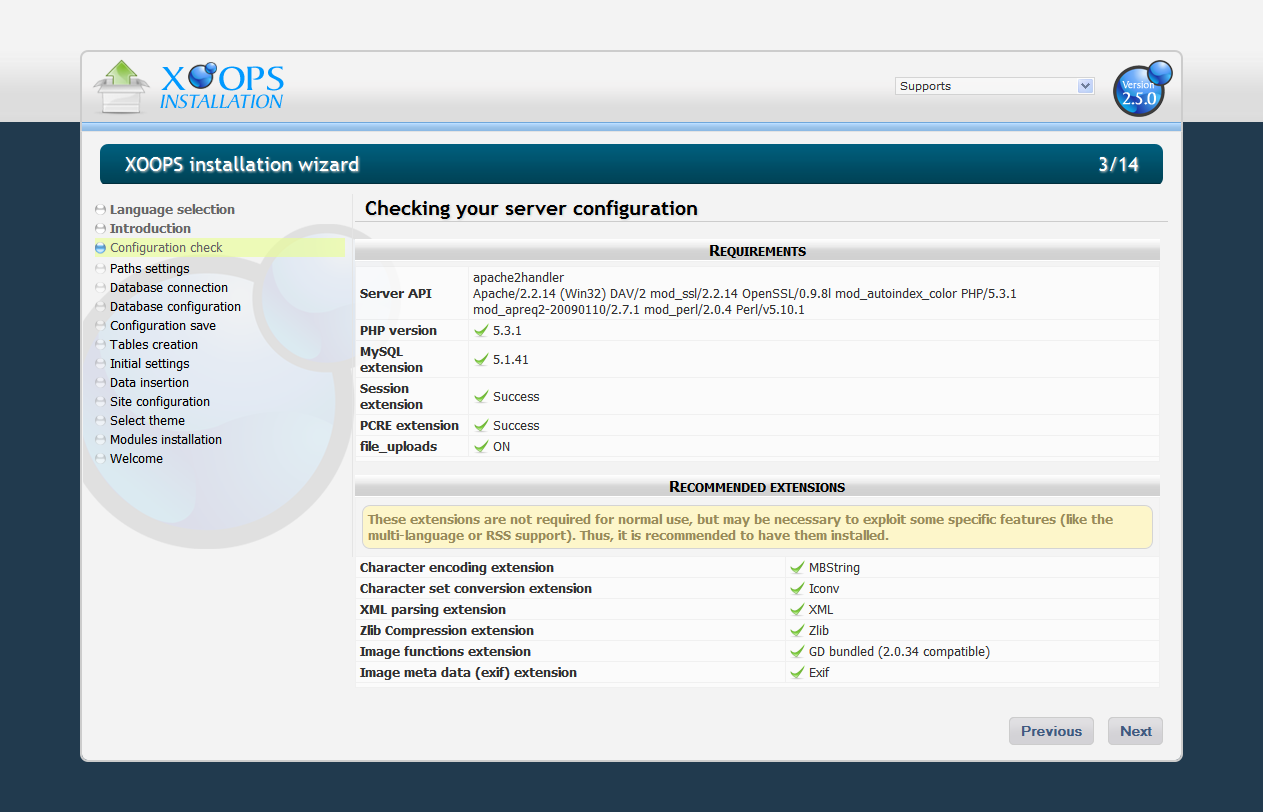Screen dimensions: 1263x812
Task: Select the Welcome step
Action: [136, 458]
